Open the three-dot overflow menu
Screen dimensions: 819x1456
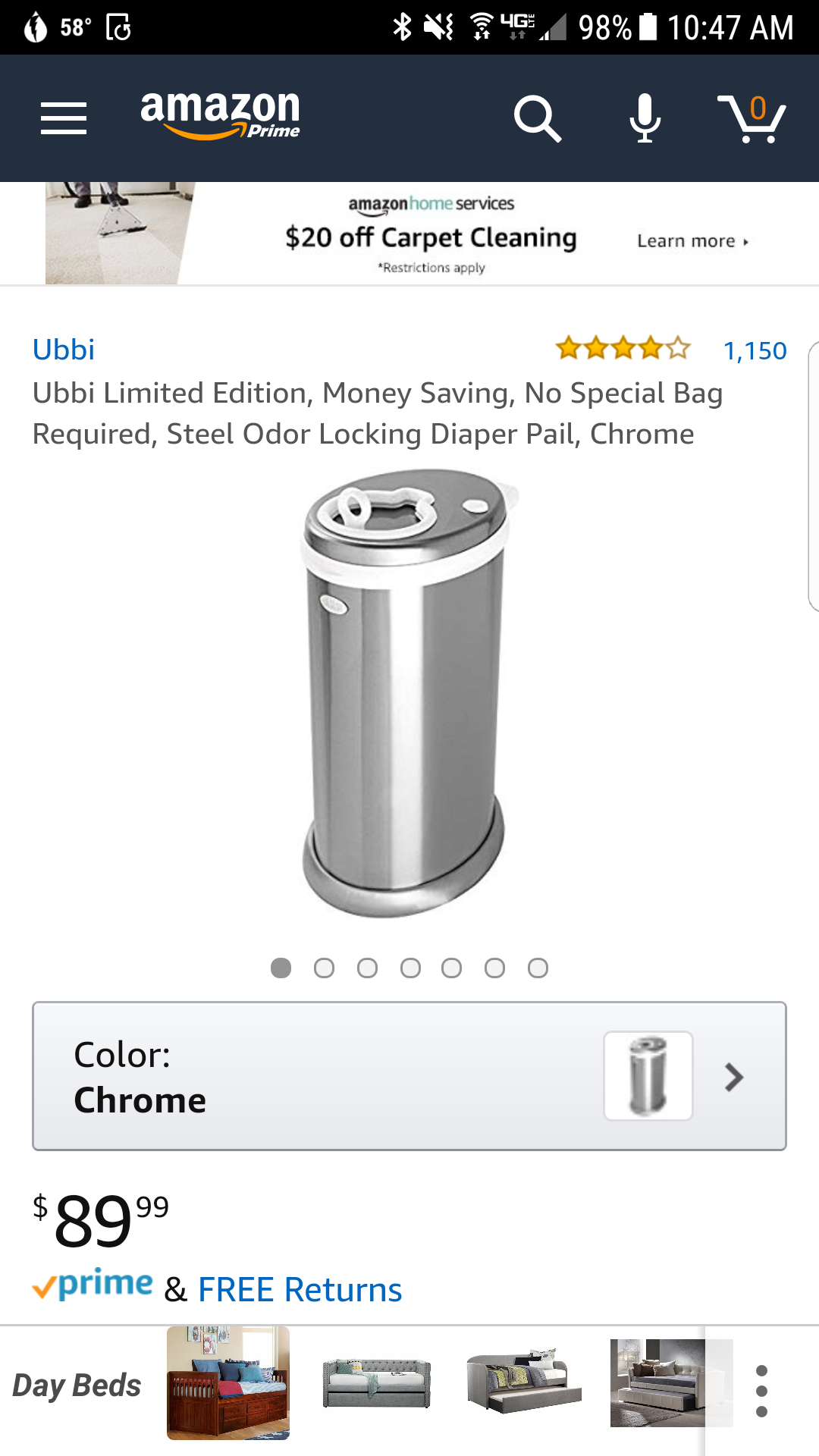(762, 1392)
